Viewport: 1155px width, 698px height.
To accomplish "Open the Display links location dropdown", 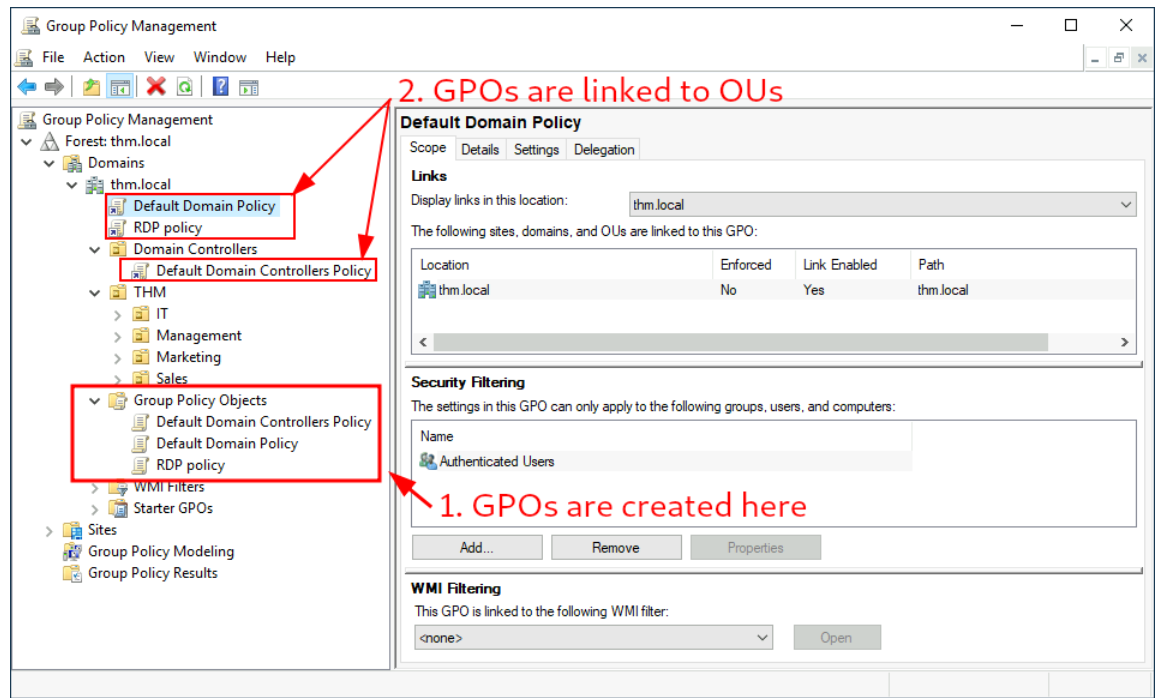I will point(882,205).
